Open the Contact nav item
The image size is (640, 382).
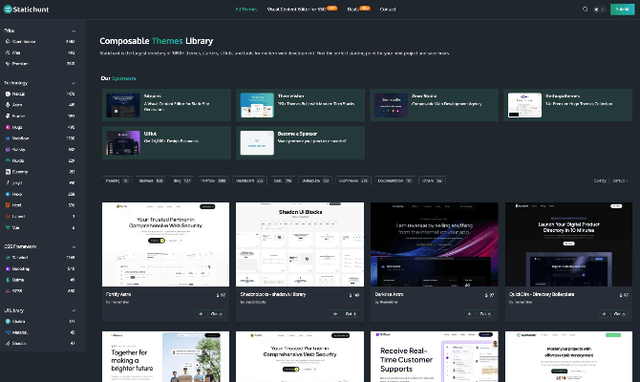tap(387, 9)
